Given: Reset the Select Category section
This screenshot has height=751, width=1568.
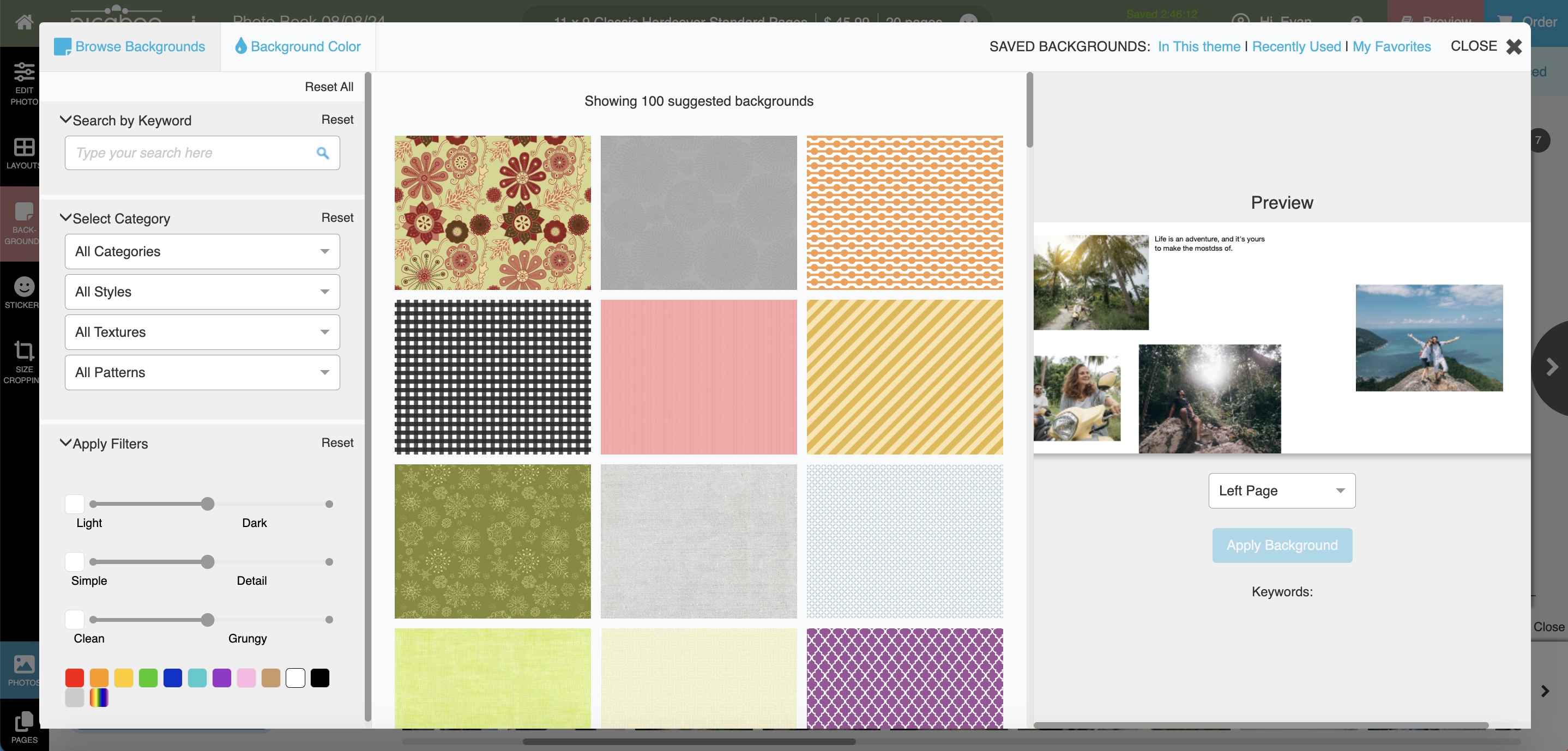Looking at the screenshot, I should [337, 217].
